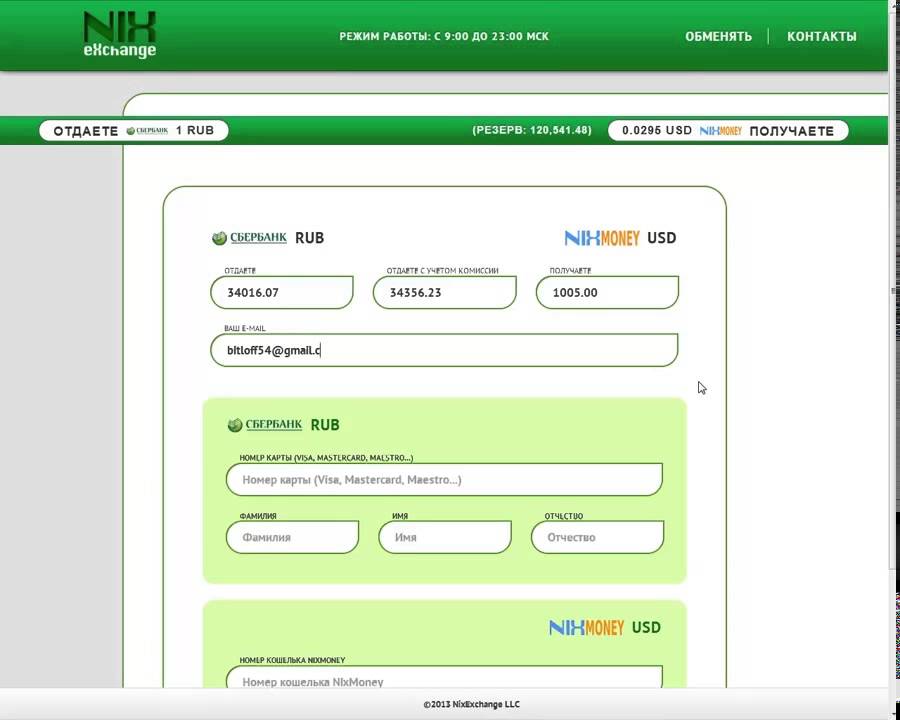Click the Номер карты input field
Image resolution: width=900 pixels, height=720 pixels.
point(444,479)
